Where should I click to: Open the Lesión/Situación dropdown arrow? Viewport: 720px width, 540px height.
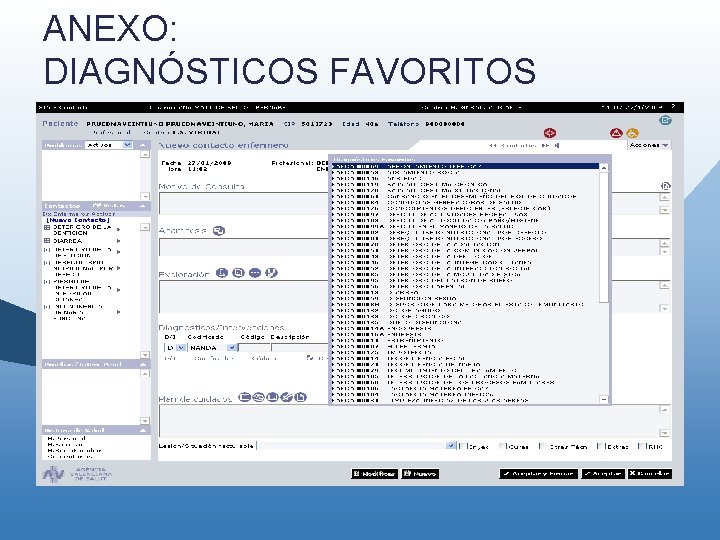click(x=451, y=445)
